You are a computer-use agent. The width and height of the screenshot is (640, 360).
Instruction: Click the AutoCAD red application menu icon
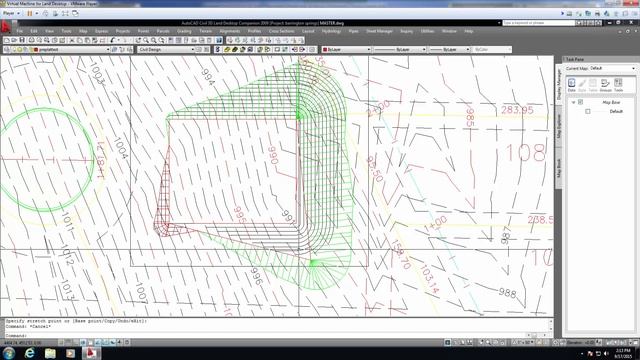click(6, 27)
